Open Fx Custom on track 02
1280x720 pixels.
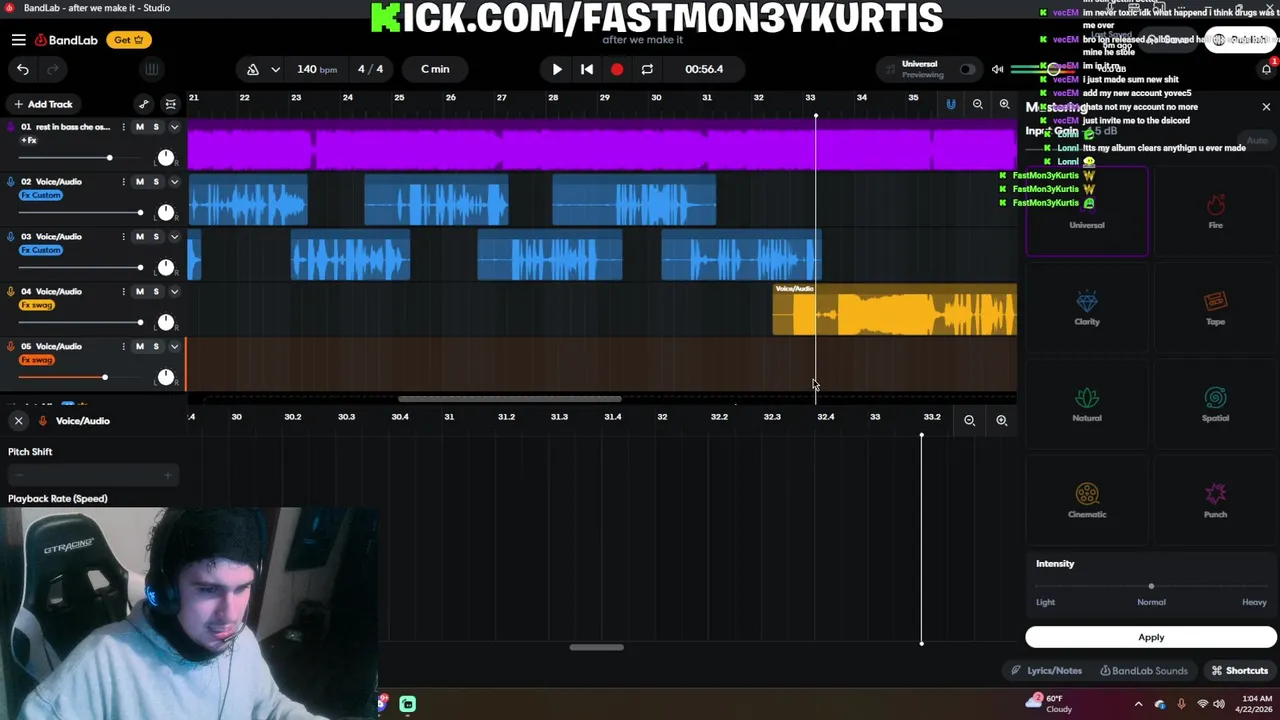(x=41, y=195)
